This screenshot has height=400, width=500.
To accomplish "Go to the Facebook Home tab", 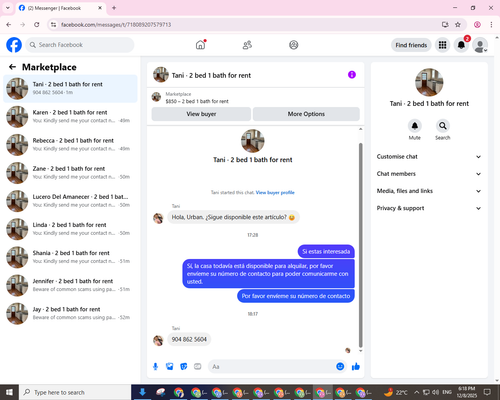I will click(201, 45).
